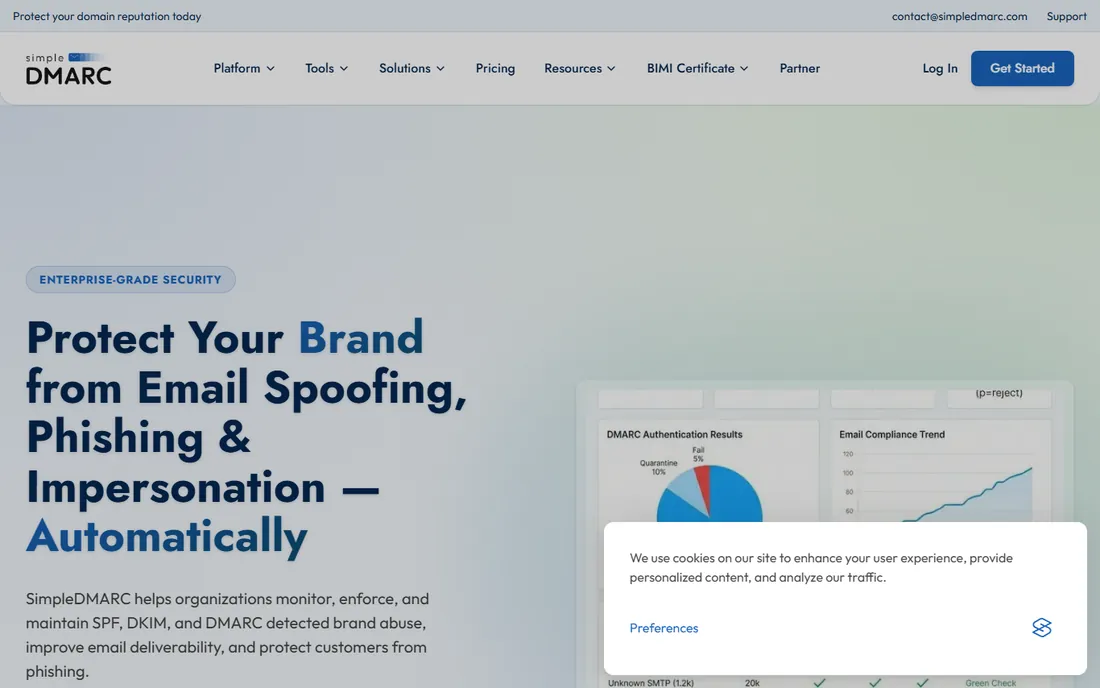The width and height of the screenshot is (1100, 688).
Task: Click the Enterprise-Grade Security badge
Action: (x=130, y=279)
